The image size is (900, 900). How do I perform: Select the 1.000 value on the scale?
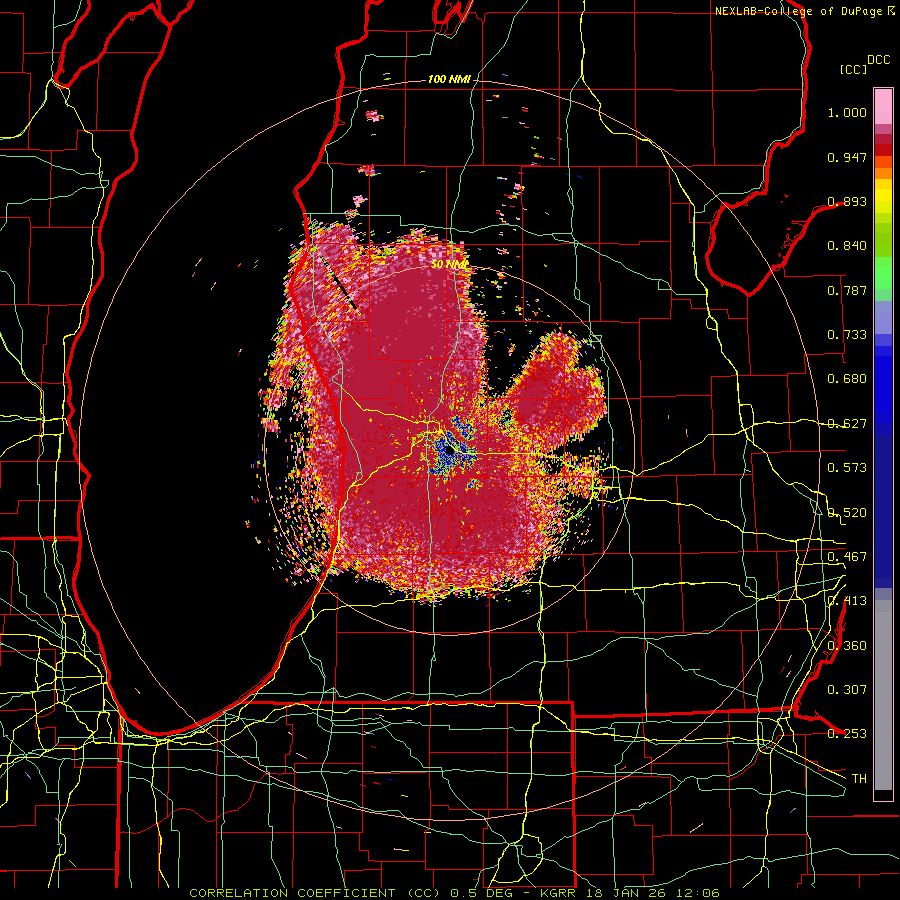point(847,112)
